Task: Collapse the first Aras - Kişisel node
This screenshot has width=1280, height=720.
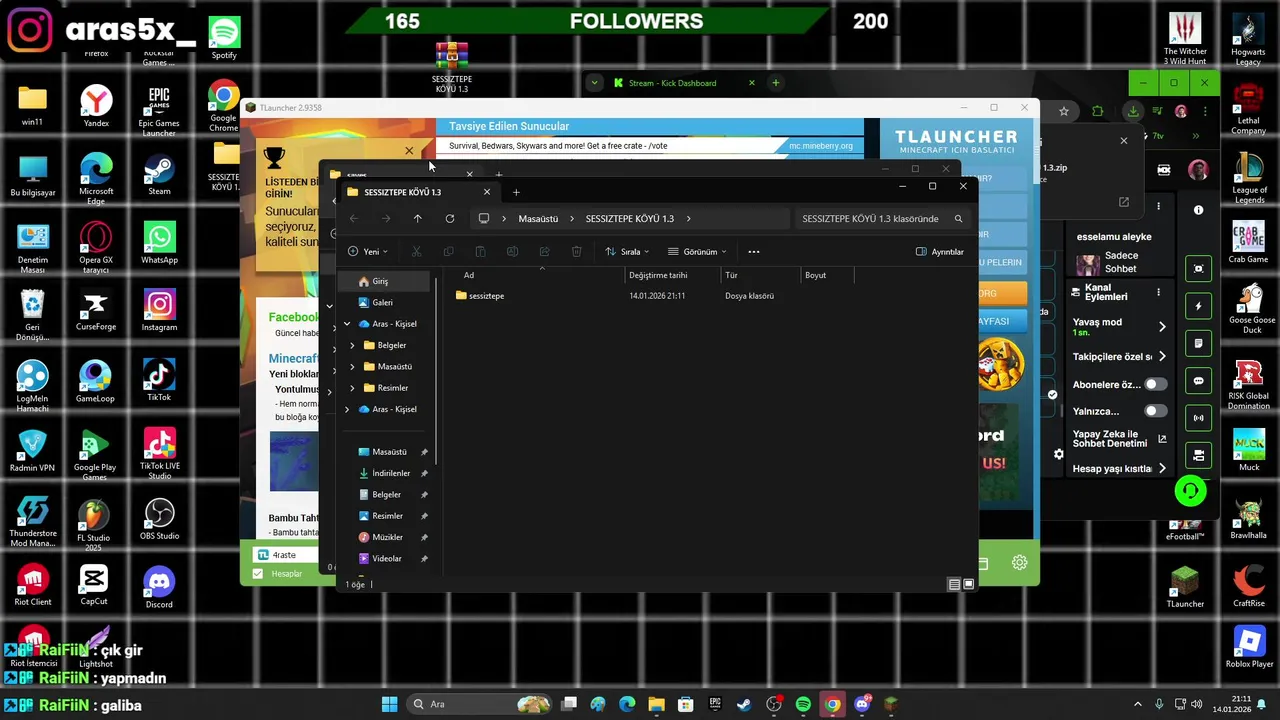Action: click(347, 324)
